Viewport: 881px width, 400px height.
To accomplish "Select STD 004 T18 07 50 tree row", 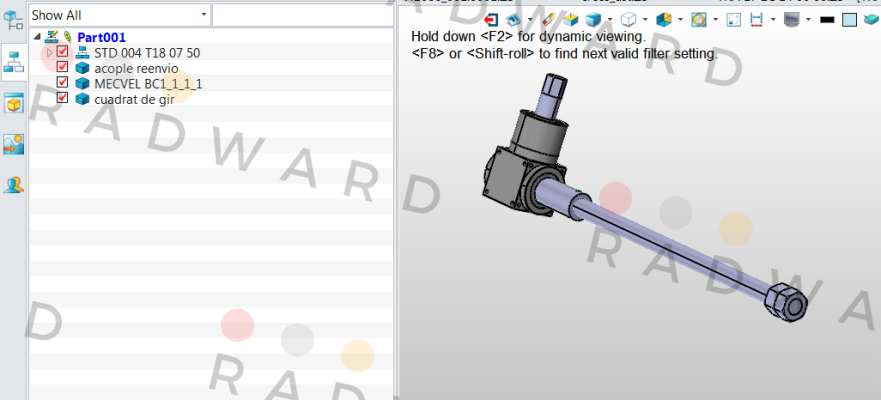I will 147,53.
